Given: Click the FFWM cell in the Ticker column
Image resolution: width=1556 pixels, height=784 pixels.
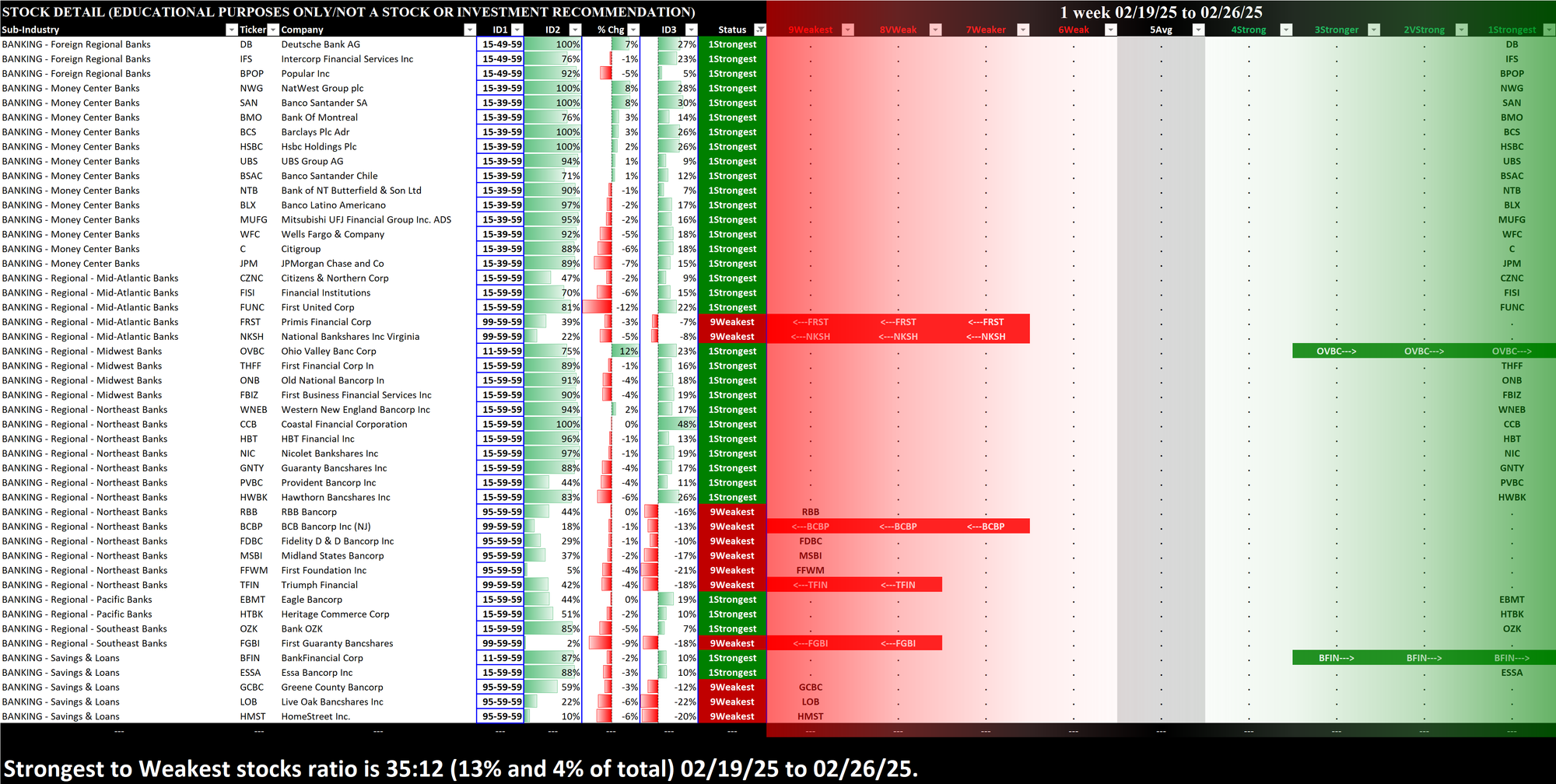Looking at the screenshot, I should tap(258, 570).
